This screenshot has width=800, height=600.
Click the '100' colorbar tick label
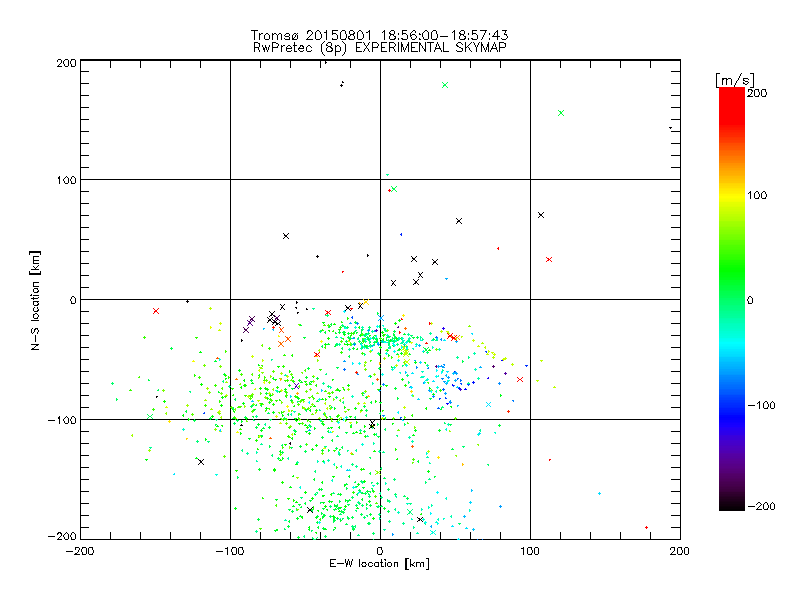click(x=757, y=195)
